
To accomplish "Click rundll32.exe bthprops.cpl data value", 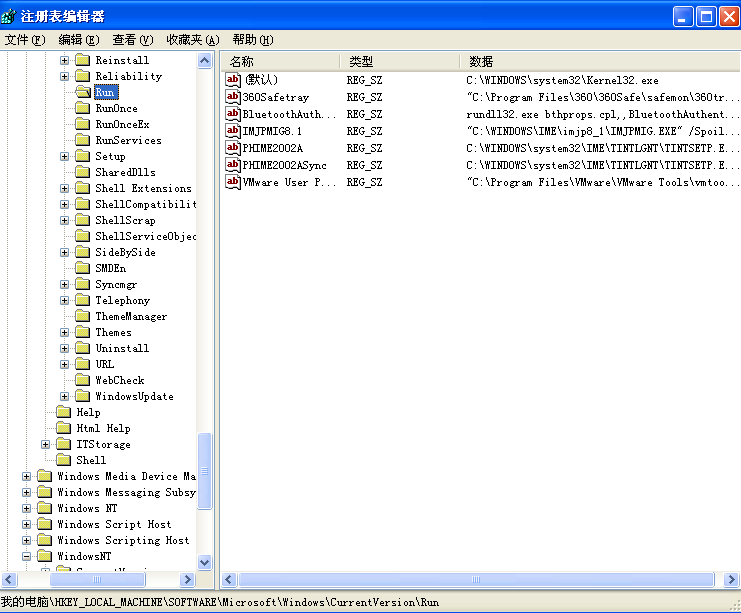I will (601, 114).
